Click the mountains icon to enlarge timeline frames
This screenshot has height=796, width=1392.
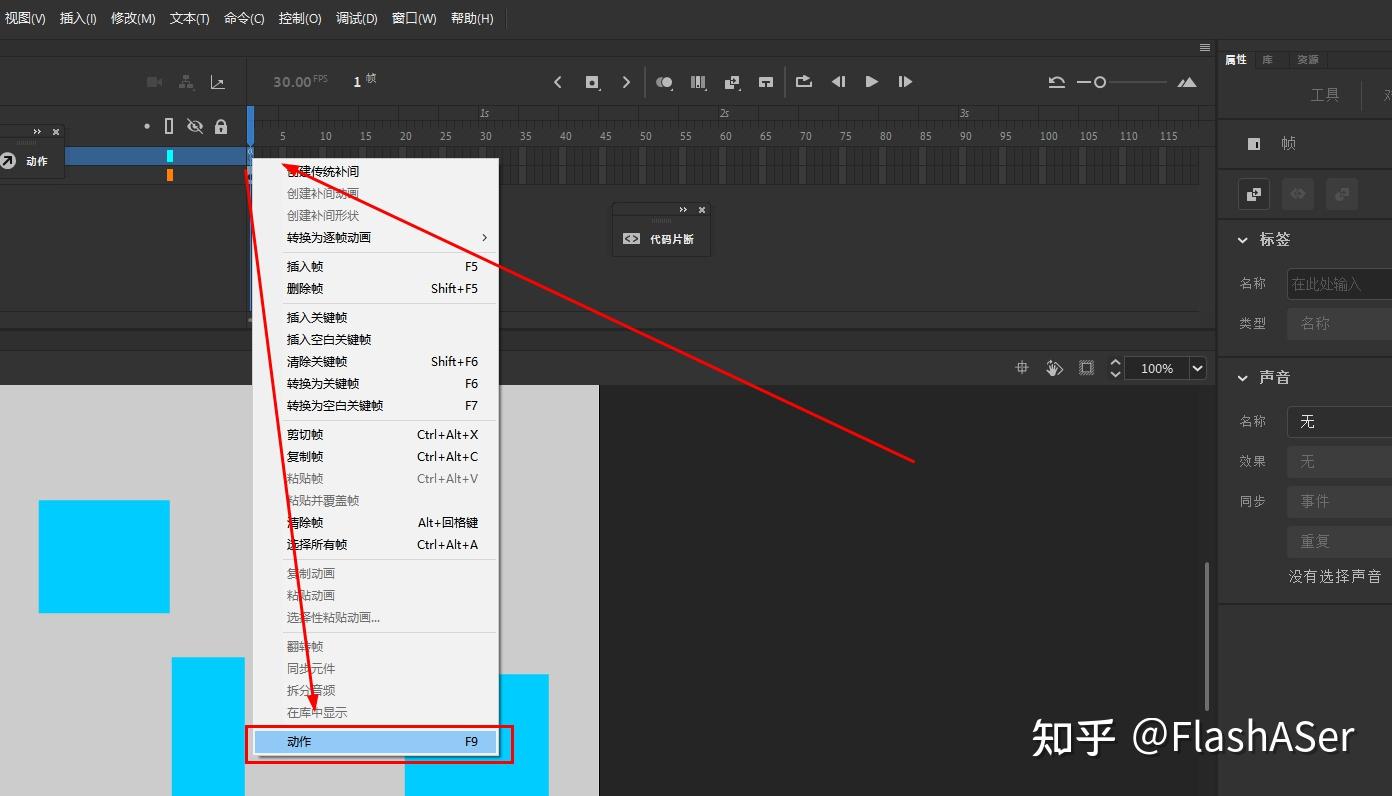pos(1187,82)
